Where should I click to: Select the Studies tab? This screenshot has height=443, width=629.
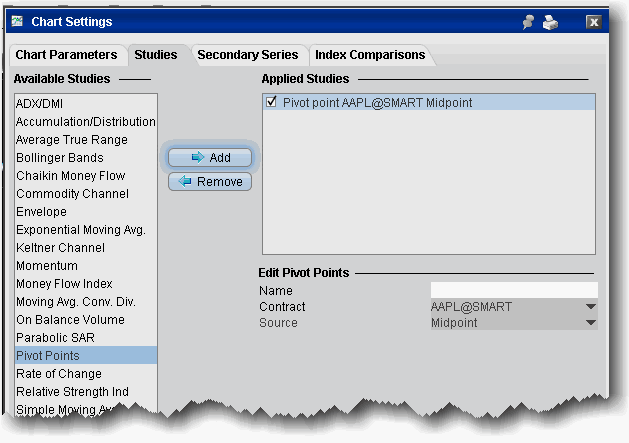[x=156, y=55]
